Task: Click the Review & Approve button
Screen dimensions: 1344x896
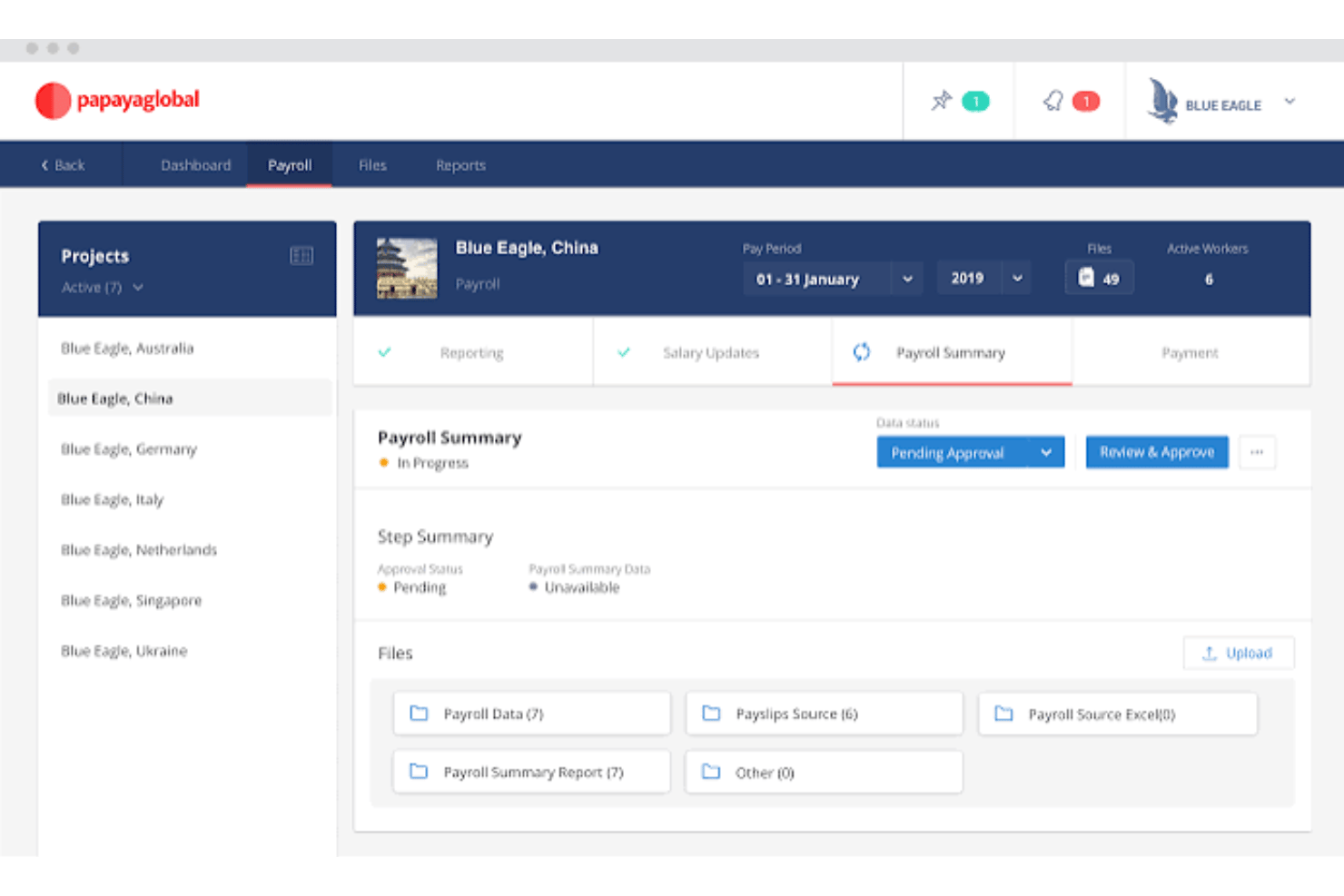Action: [1157, 452]
